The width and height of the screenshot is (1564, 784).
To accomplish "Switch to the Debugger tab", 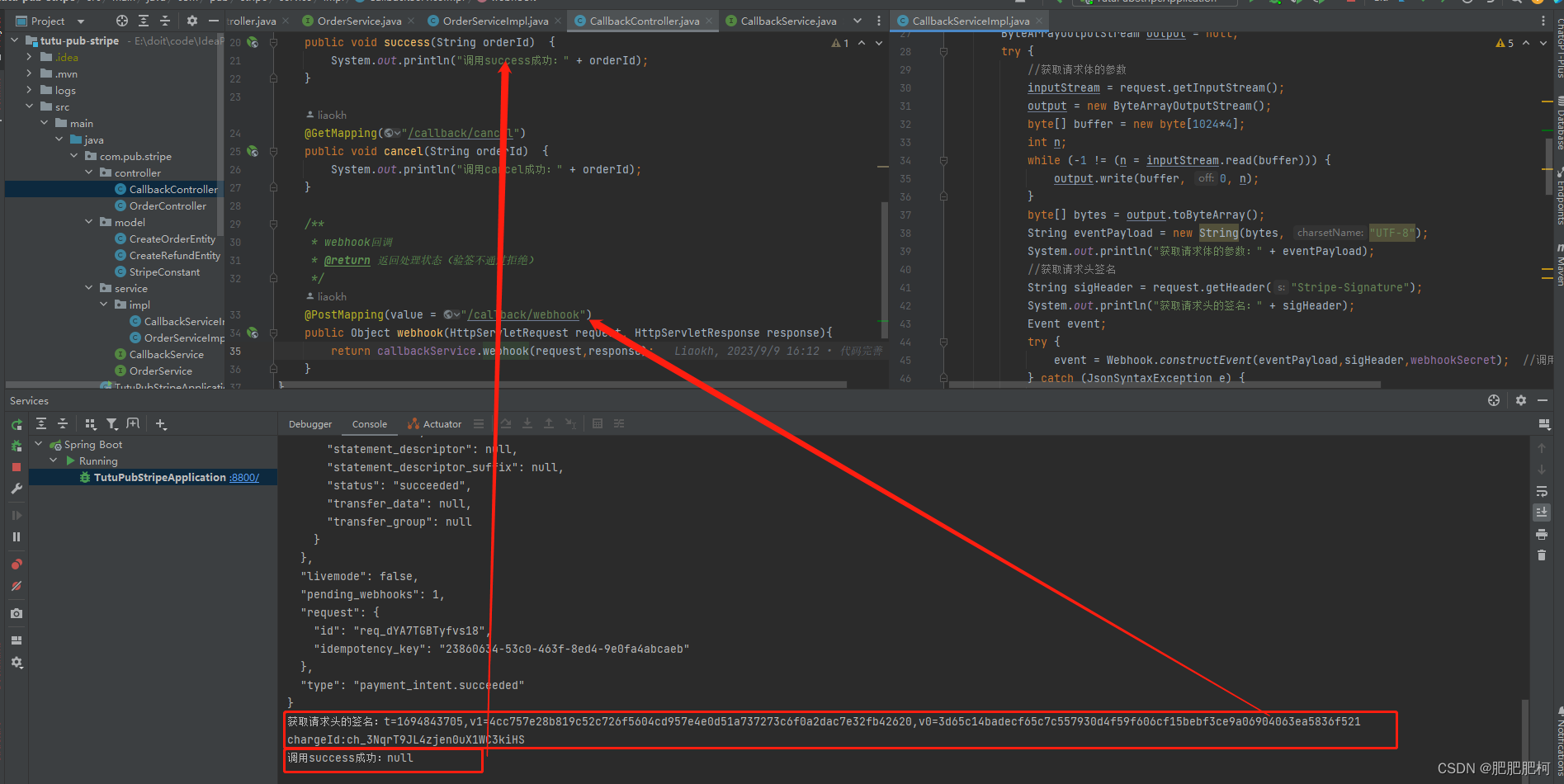I will [x=309, y=423].
